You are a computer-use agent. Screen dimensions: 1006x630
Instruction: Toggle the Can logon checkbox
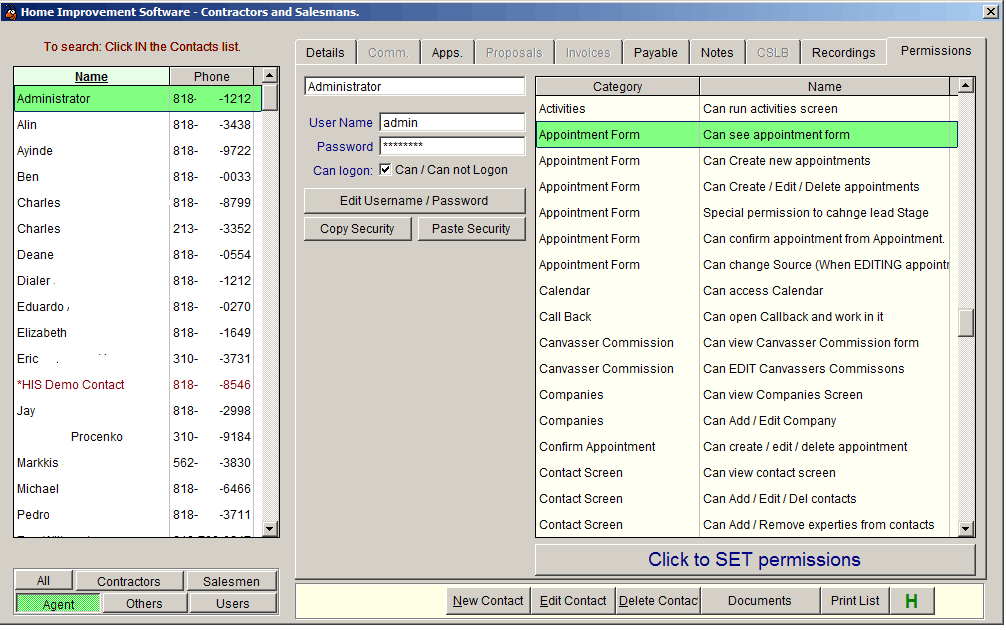385,169
